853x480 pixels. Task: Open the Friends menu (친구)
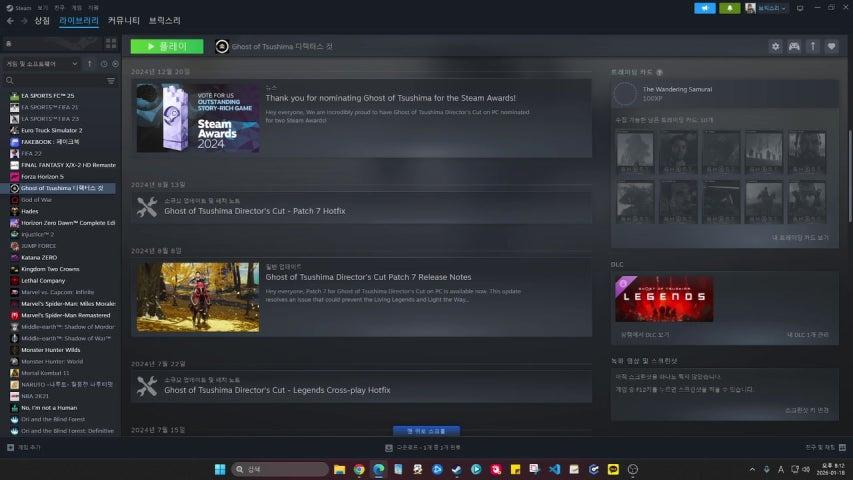(x=60, y=8)
